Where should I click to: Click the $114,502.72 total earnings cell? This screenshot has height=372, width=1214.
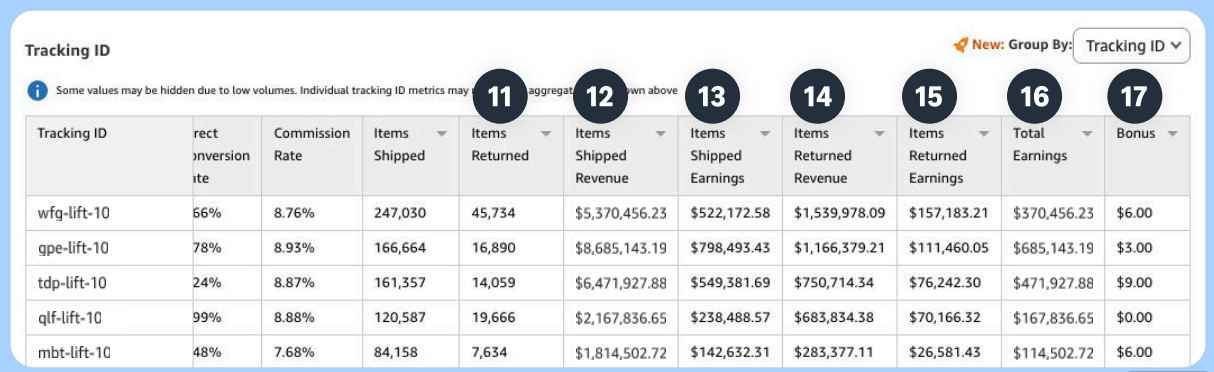[1053, 352]
